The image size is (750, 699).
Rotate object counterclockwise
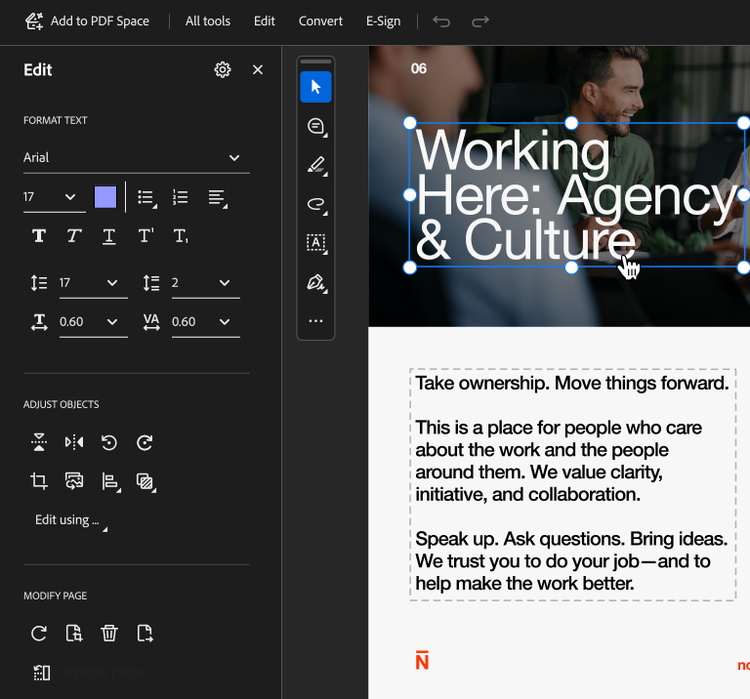[109, 443]
